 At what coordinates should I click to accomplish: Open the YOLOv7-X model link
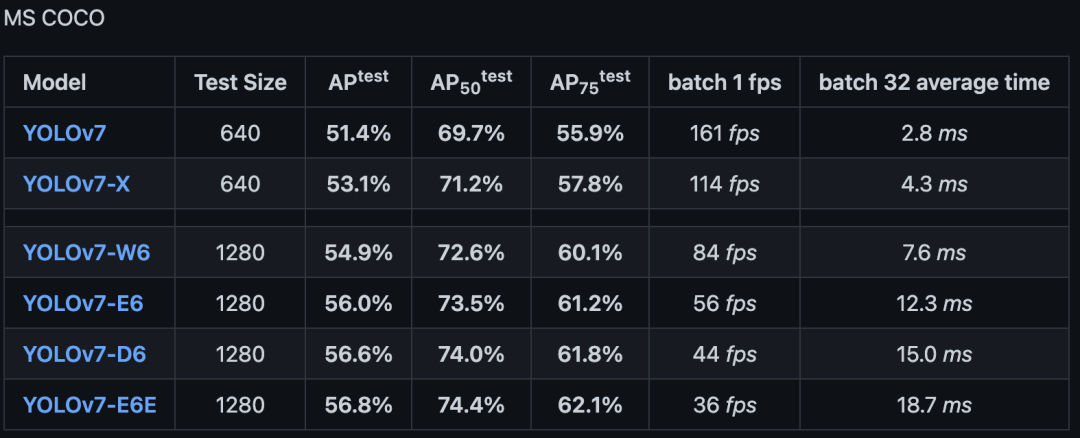tap(74, 185)
